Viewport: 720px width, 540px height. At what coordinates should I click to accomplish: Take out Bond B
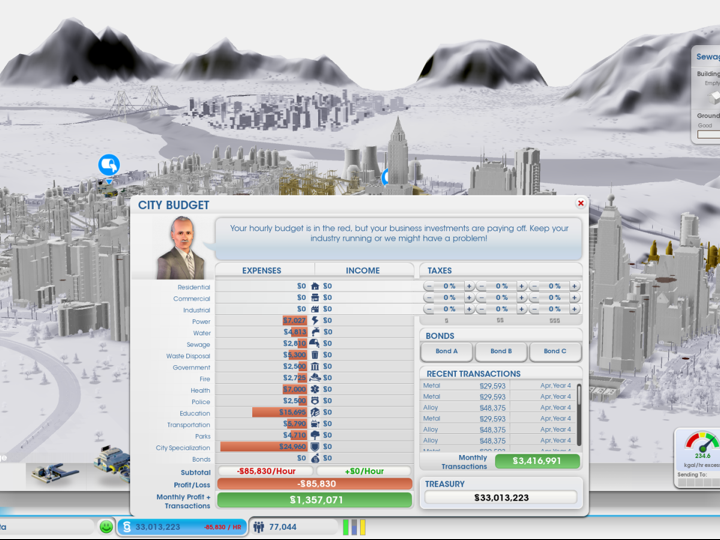[501, 351]
